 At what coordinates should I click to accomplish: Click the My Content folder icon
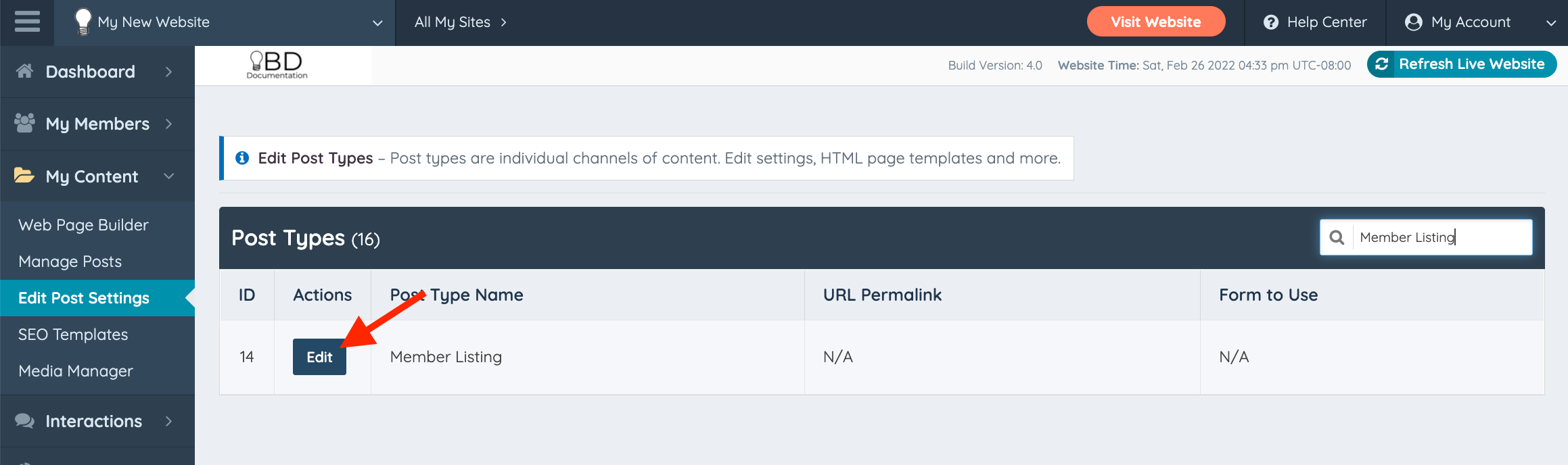(x=24, y=176)
